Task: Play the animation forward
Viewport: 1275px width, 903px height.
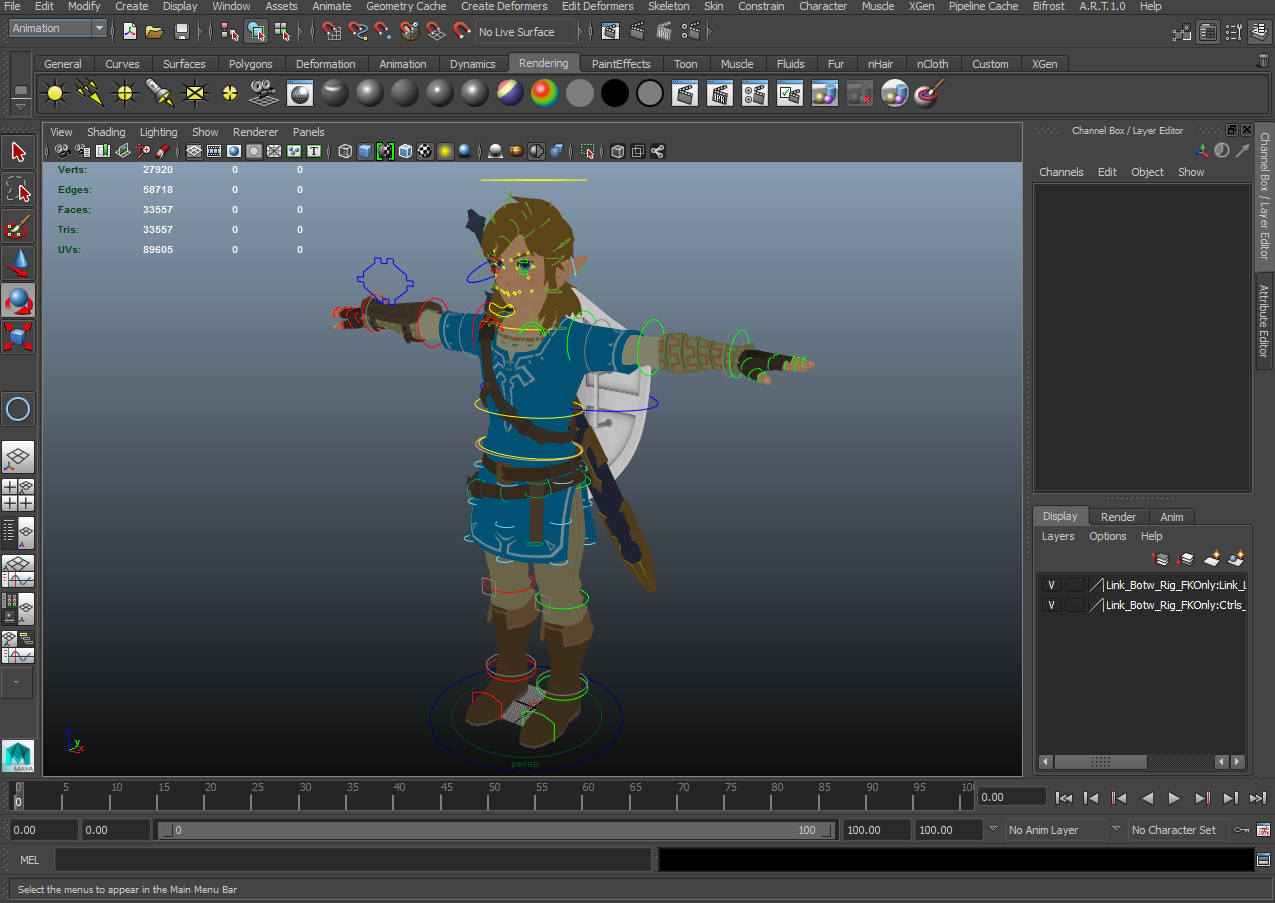Action: [x=1174, y=798]
